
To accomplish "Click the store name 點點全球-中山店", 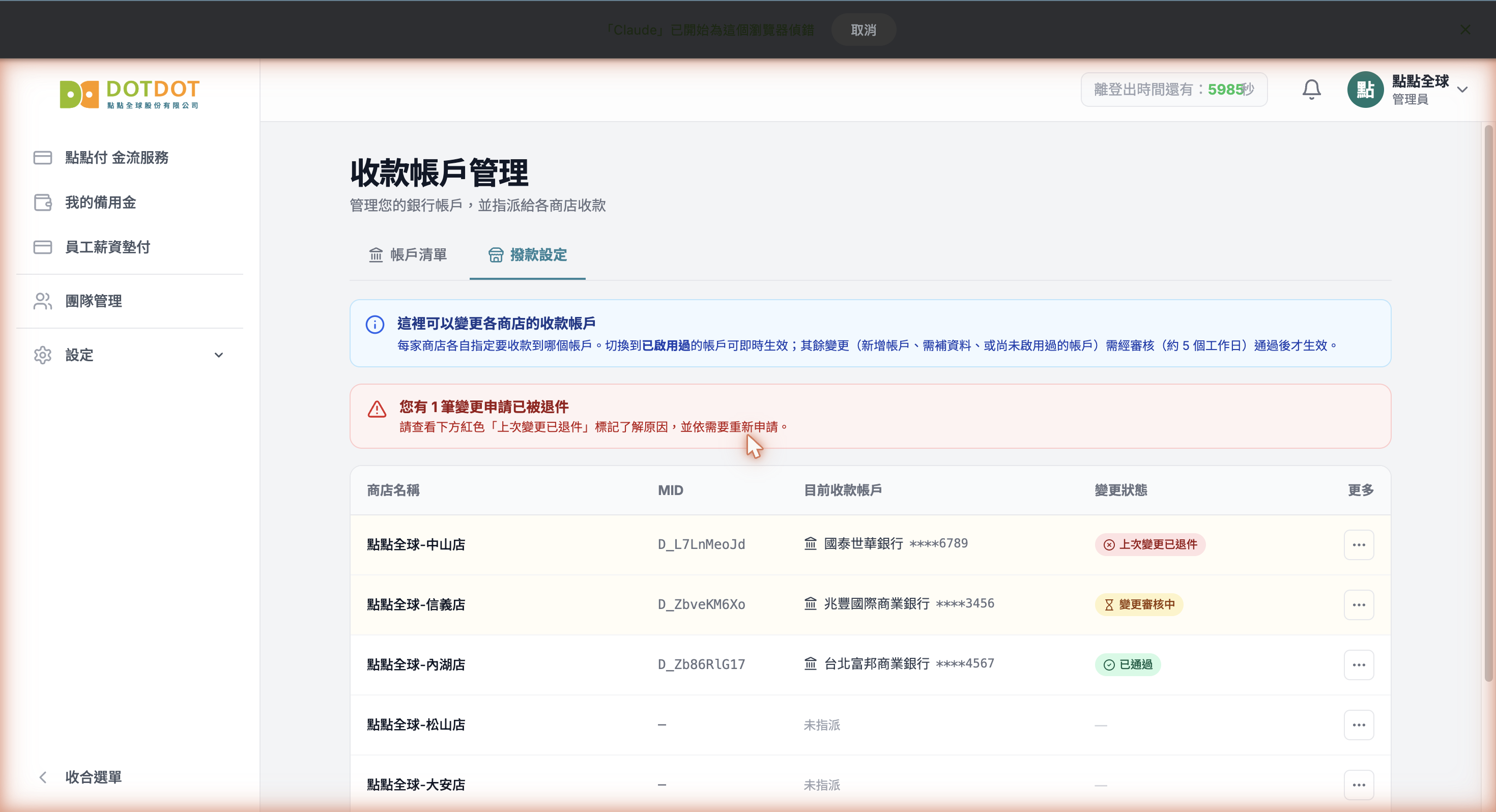I will pos(416,545).
